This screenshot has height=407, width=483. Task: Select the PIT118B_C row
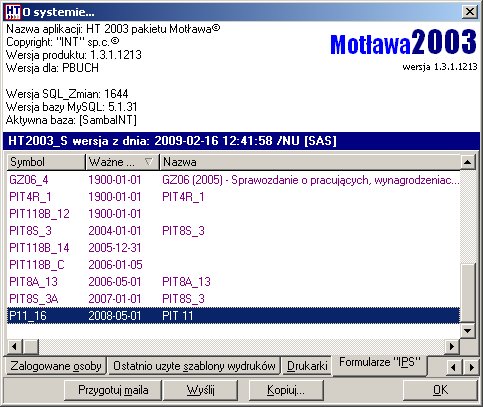pos(233,265)
